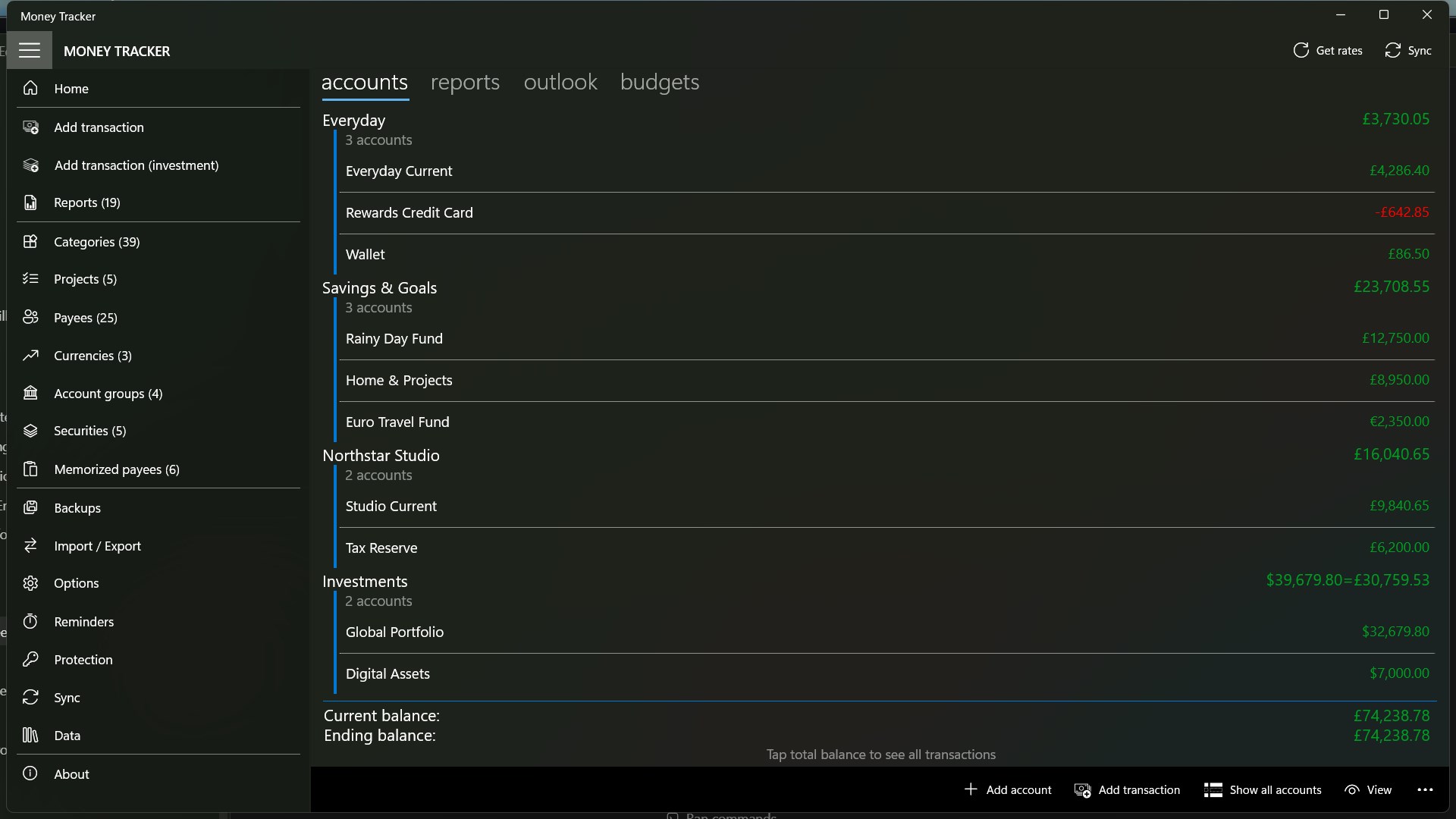Viewport: 1456px width, 819px height.
Task: Click Add account in bottom bar
Action: click(x=1007, y=790)
